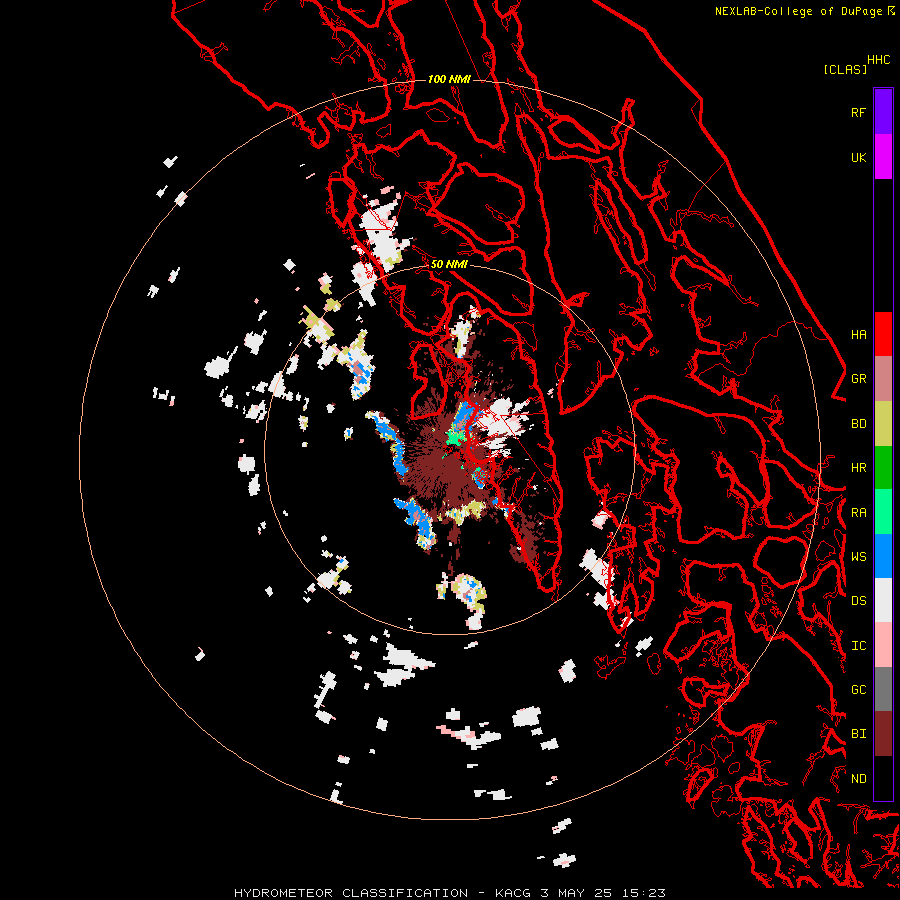Click the 100 NMI range ring label

[x=449, y=79]
